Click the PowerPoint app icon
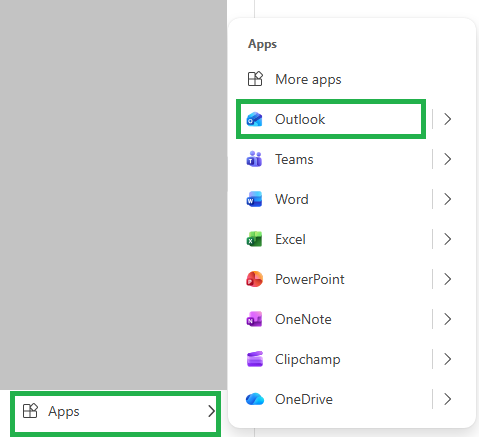The width and height of the screenshot is (479, 437). point(254,279)
